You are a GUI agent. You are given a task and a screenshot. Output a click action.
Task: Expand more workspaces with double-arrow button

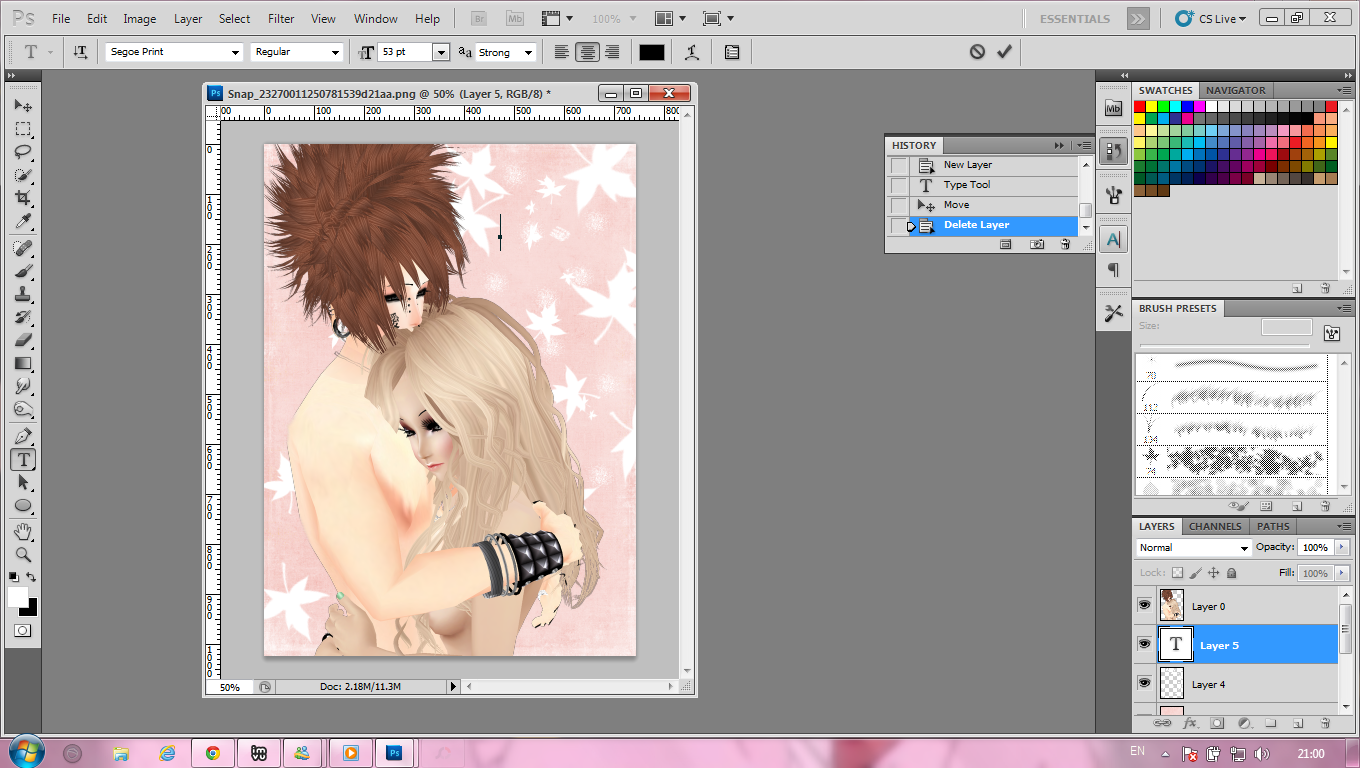[x=1137, y=19]
